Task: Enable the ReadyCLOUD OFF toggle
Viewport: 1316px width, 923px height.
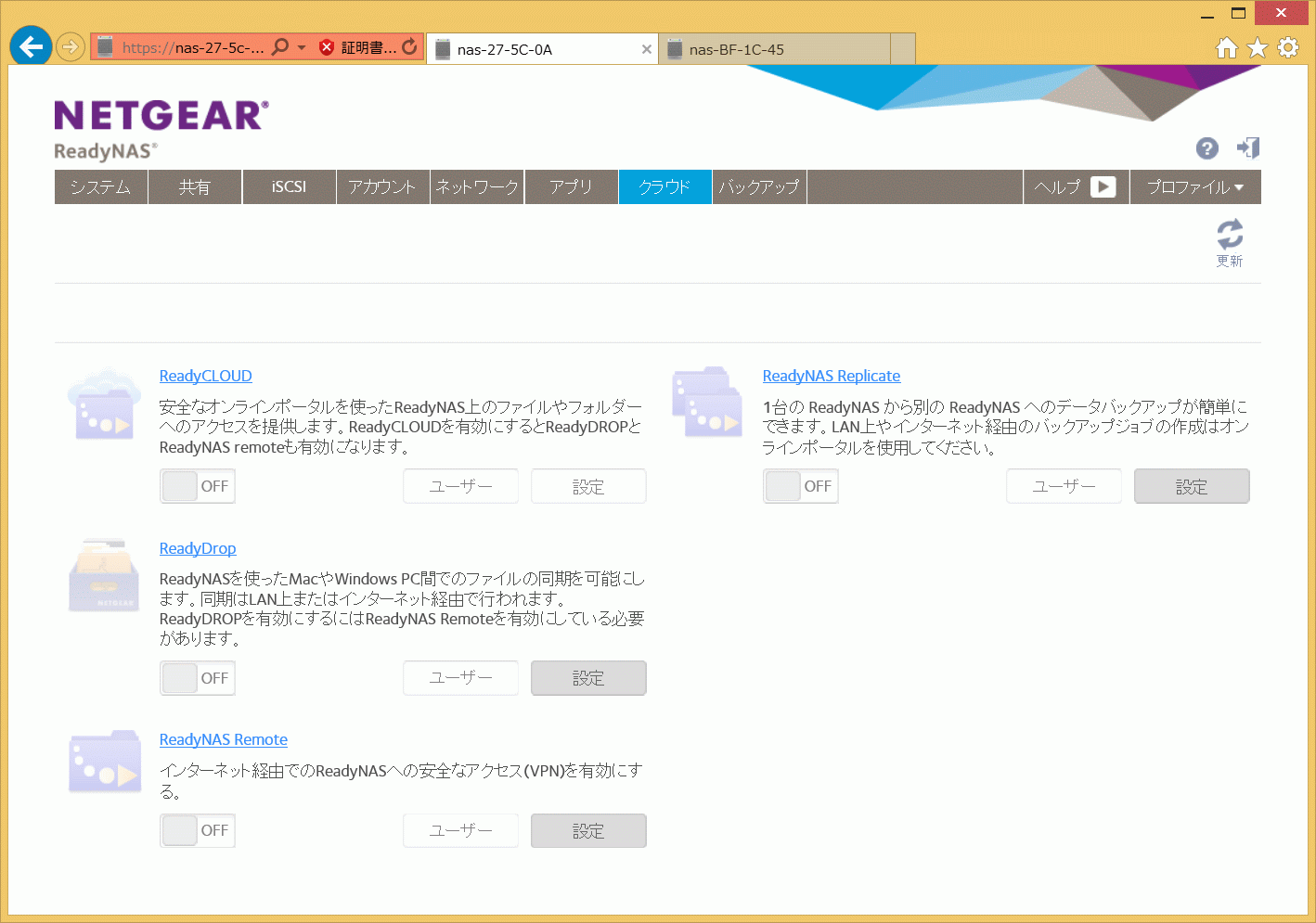Action: point(197,486)
